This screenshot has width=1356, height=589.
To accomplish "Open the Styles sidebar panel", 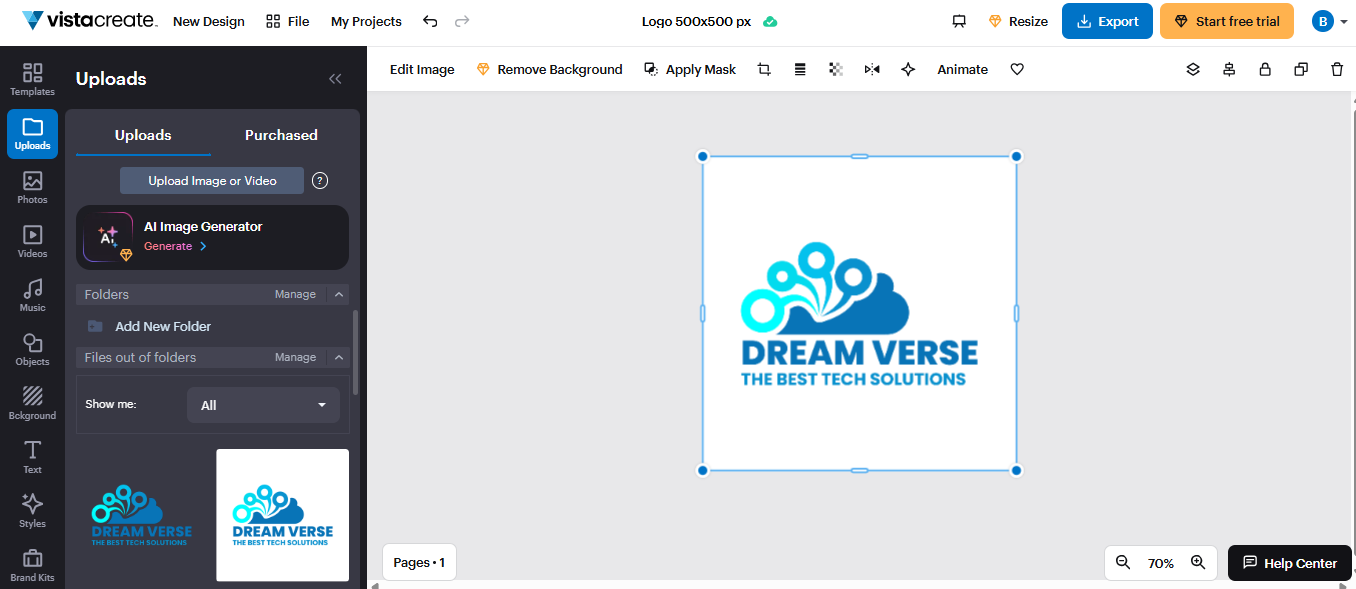I will (x=32, y=512).
